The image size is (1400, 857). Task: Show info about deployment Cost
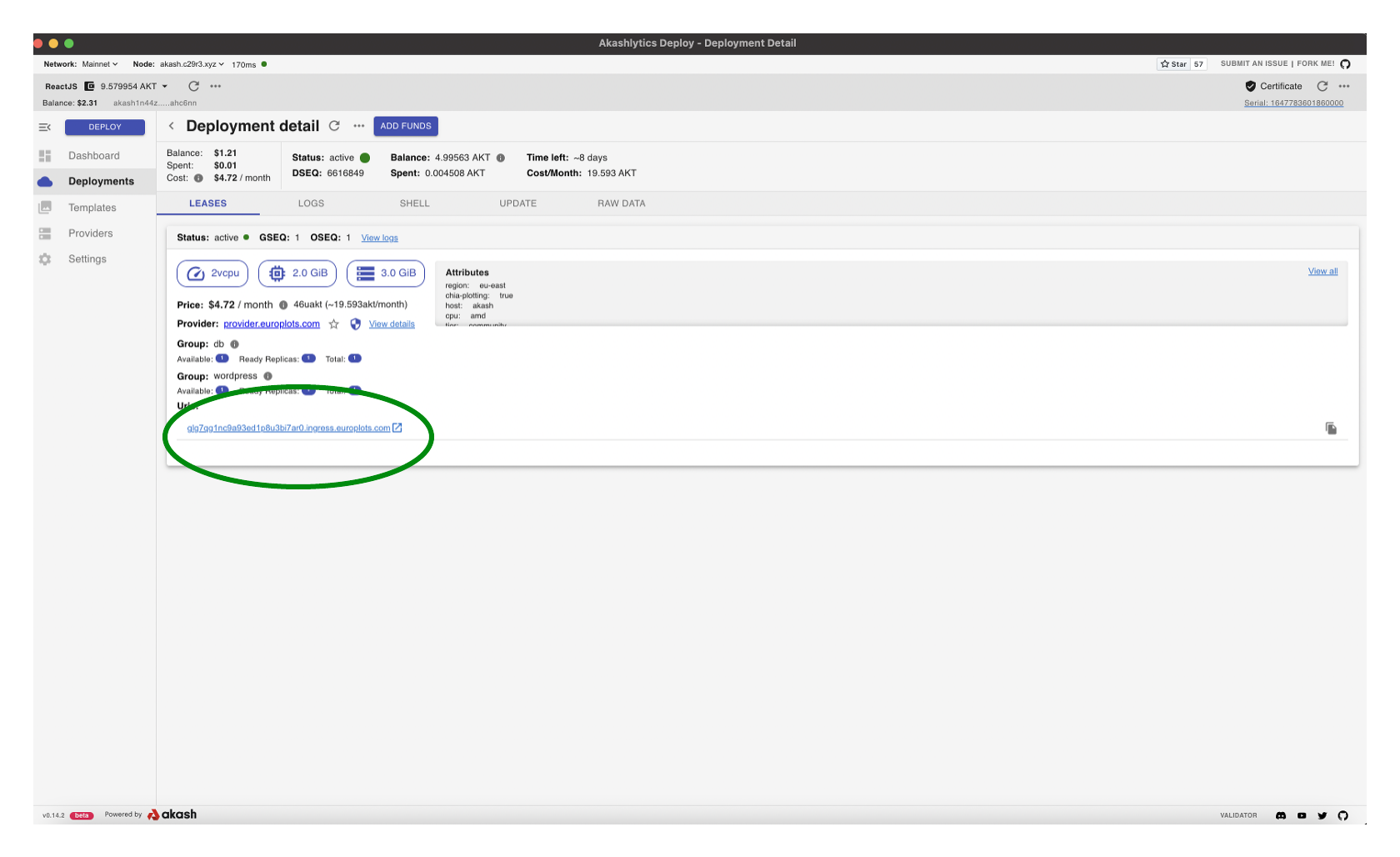(x=198, y=178)
